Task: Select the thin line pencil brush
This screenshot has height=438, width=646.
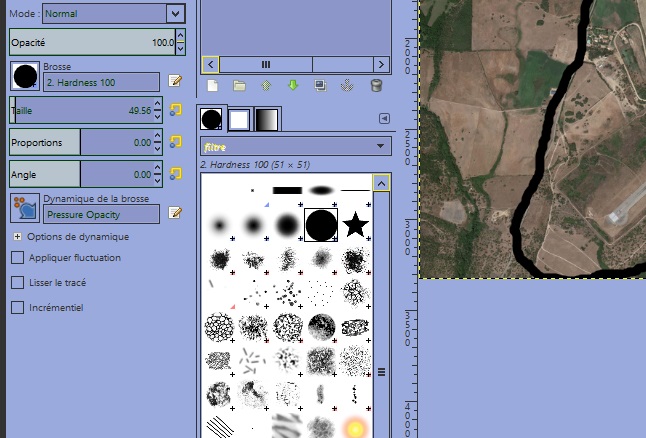Action: point(355,190)
